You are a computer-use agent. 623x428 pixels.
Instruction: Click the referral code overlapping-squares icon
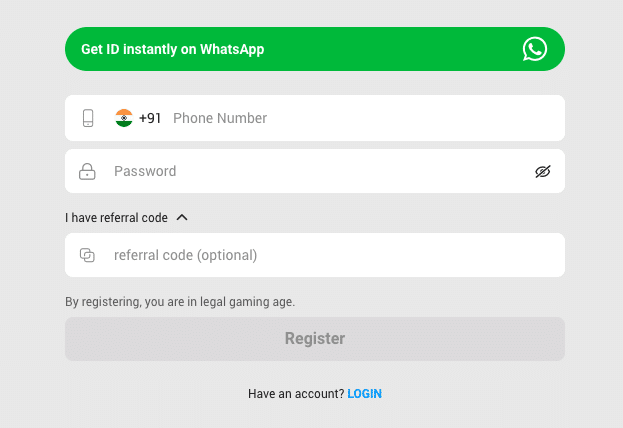(87, 255)
